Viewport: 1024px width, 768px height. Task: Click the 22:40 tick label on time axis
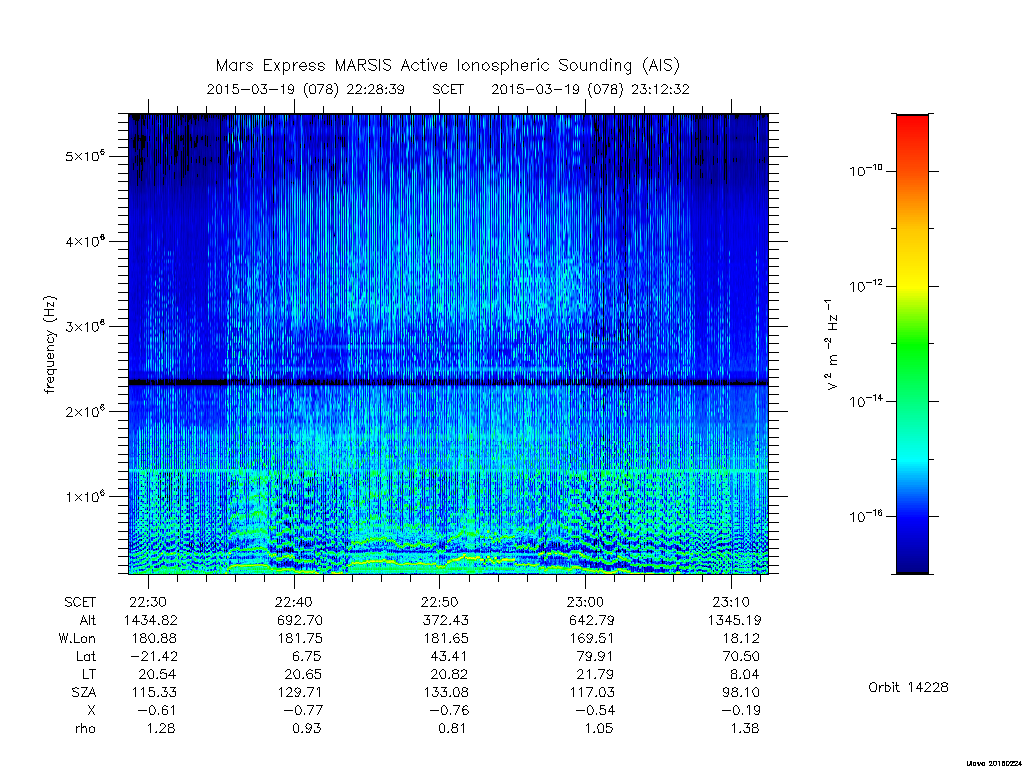click(294, 601)
